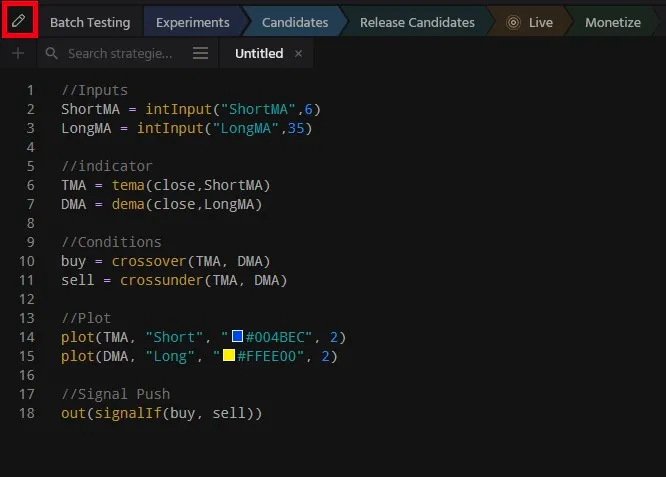Screen dimensions: 666x477
Task: Click dema function on line 7
Action: (x=128, y=204)
